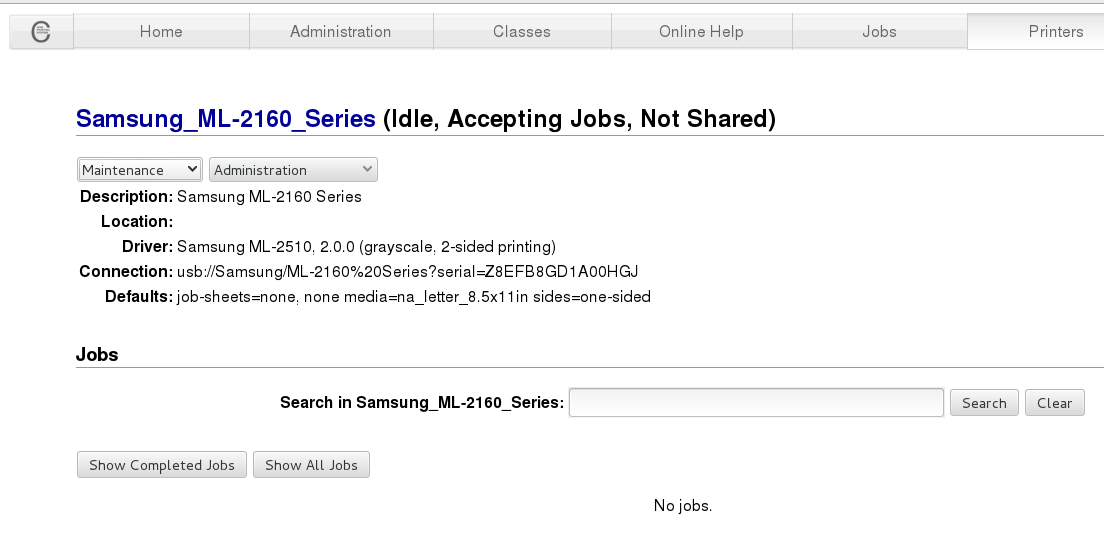Go to the Administration navigation tab
1104x539 pixels.
tap(340, 32)
